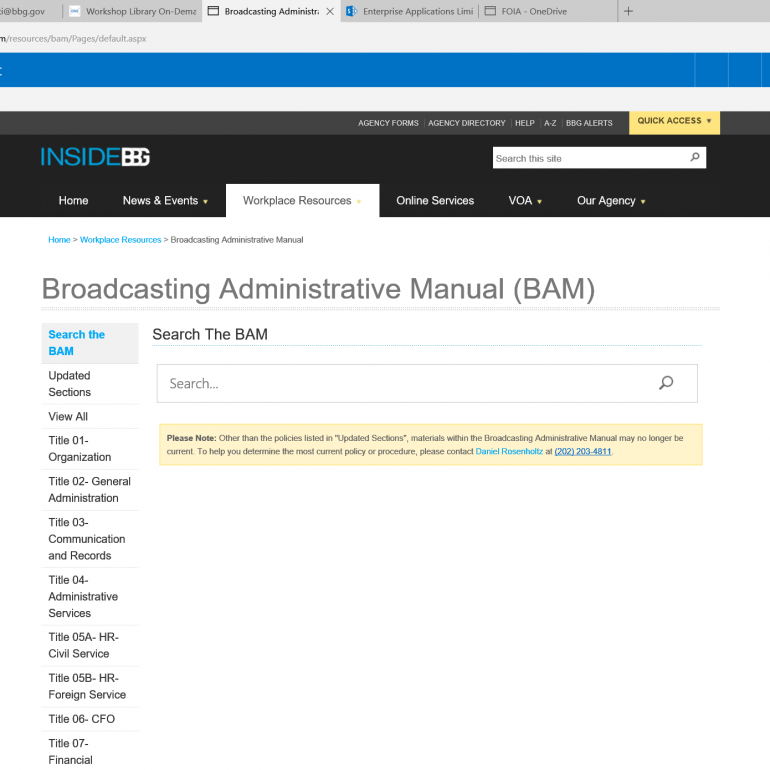Click the SharePoint icon on Enterprise Applications tab
Viewport: 770px width, 770px height.
click(351, 11)
